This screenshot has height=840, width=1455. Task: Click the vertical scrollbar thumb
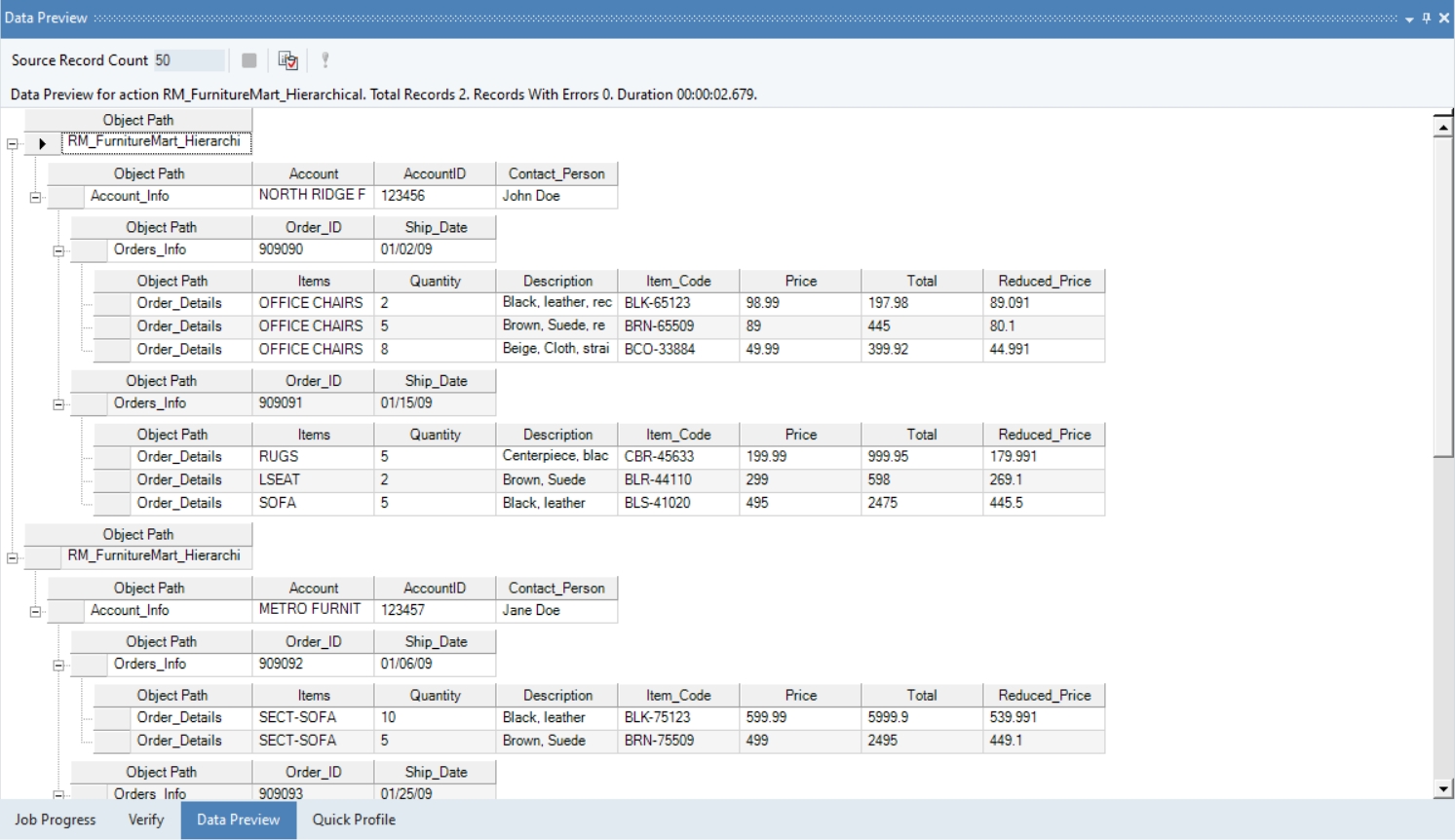pos(1443,296)
